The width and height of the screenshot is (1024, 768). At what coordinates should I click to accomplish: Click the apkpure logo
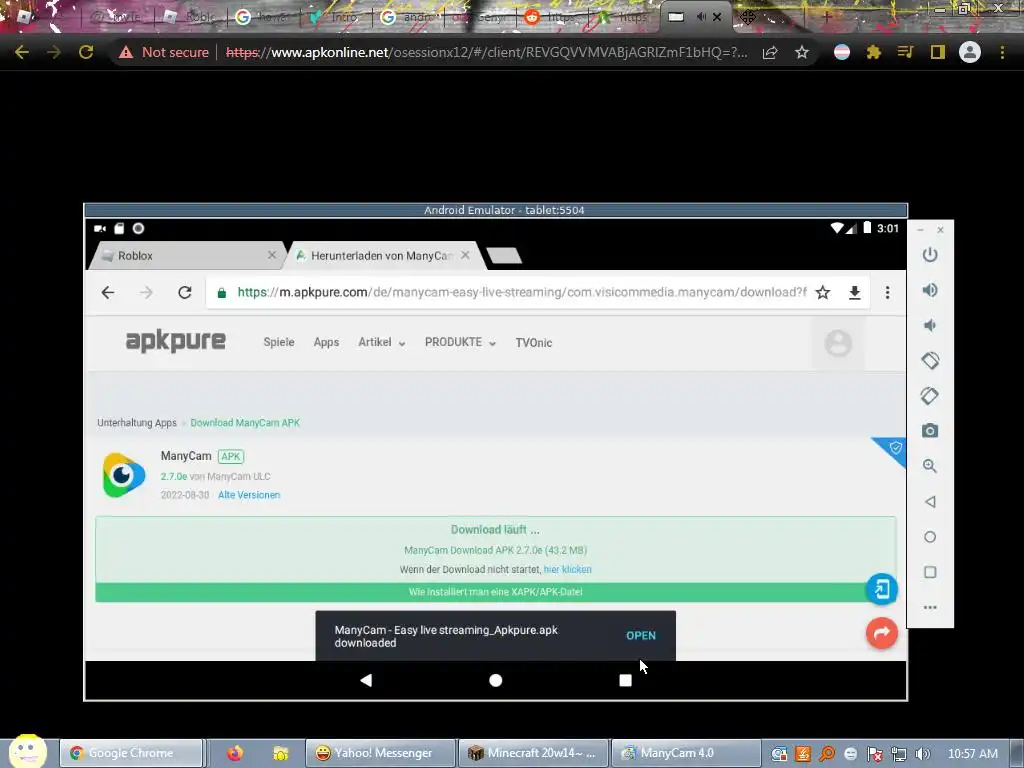coord(176,341)
